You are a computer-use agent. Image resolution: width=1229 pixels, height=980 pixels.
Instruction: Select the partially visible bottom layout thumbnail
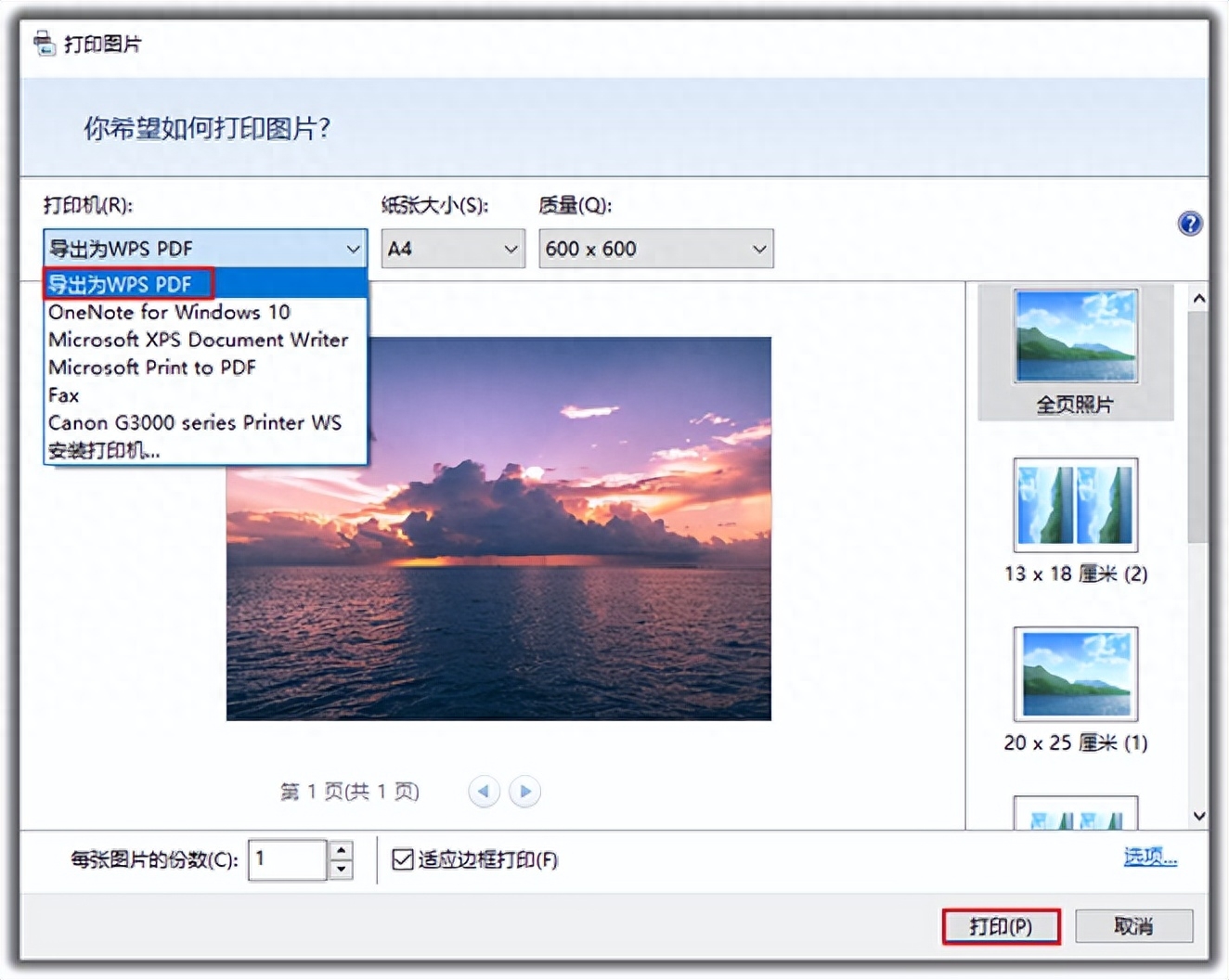[1076, 812]
